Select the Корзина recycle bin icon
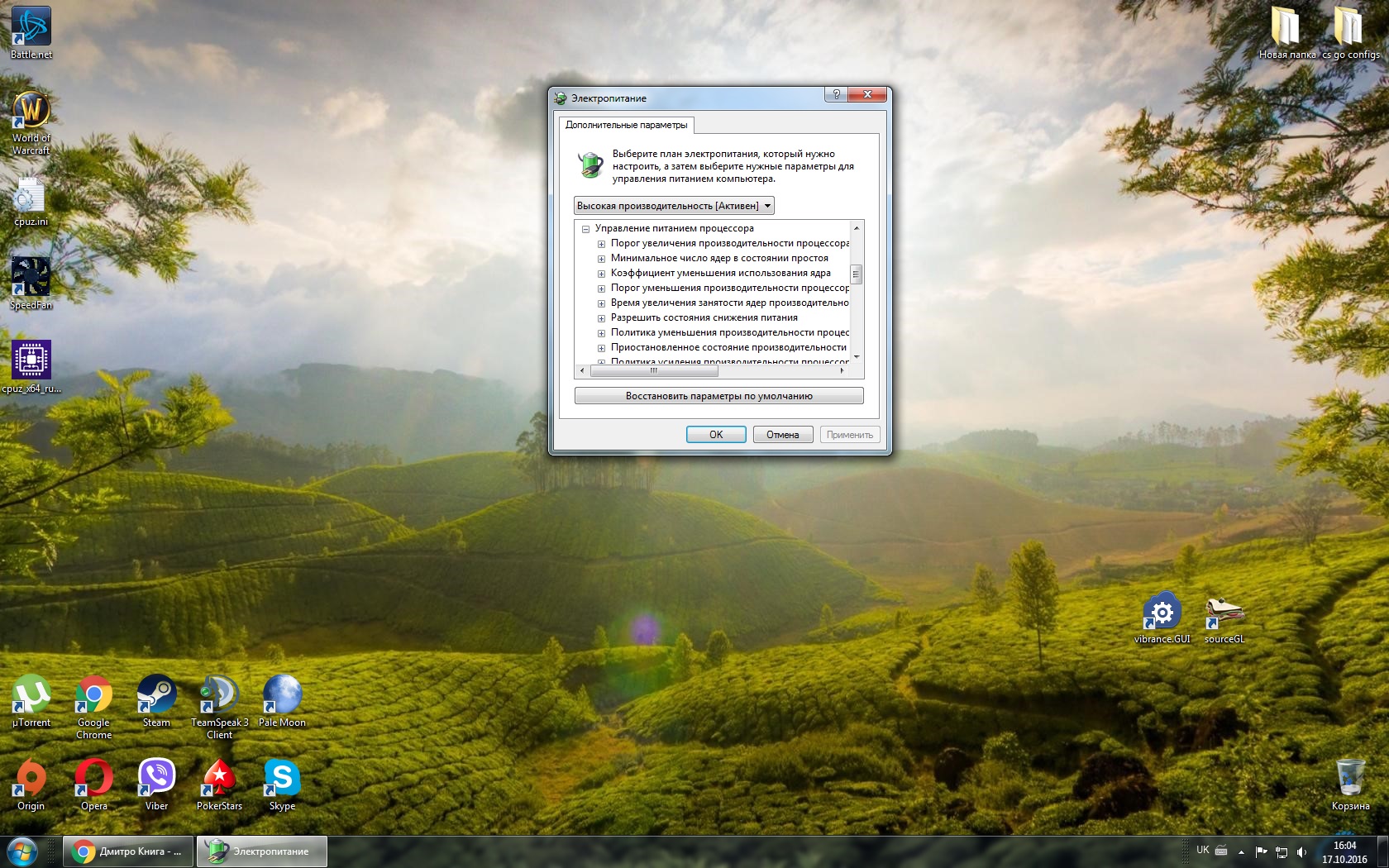 coord(1351,785)
